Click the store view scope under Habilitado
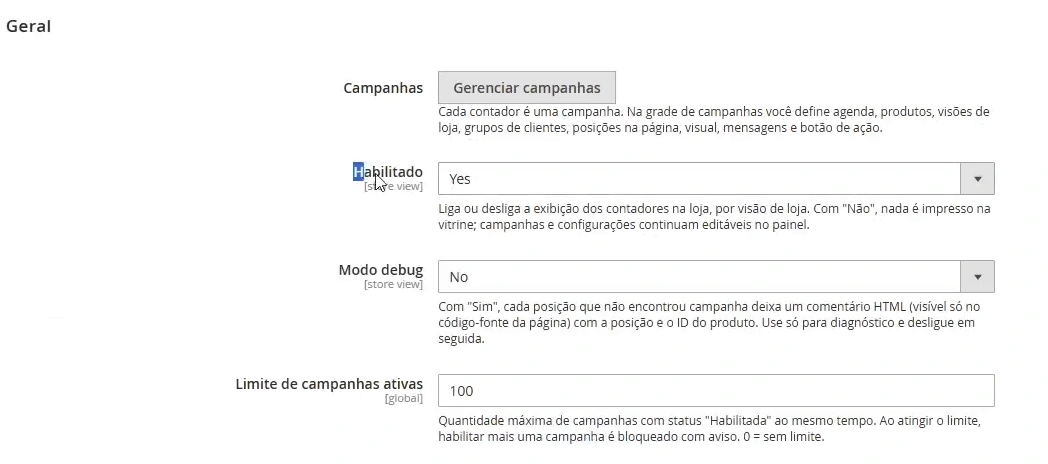1048x464 pixels. click(x=393, y=187)
